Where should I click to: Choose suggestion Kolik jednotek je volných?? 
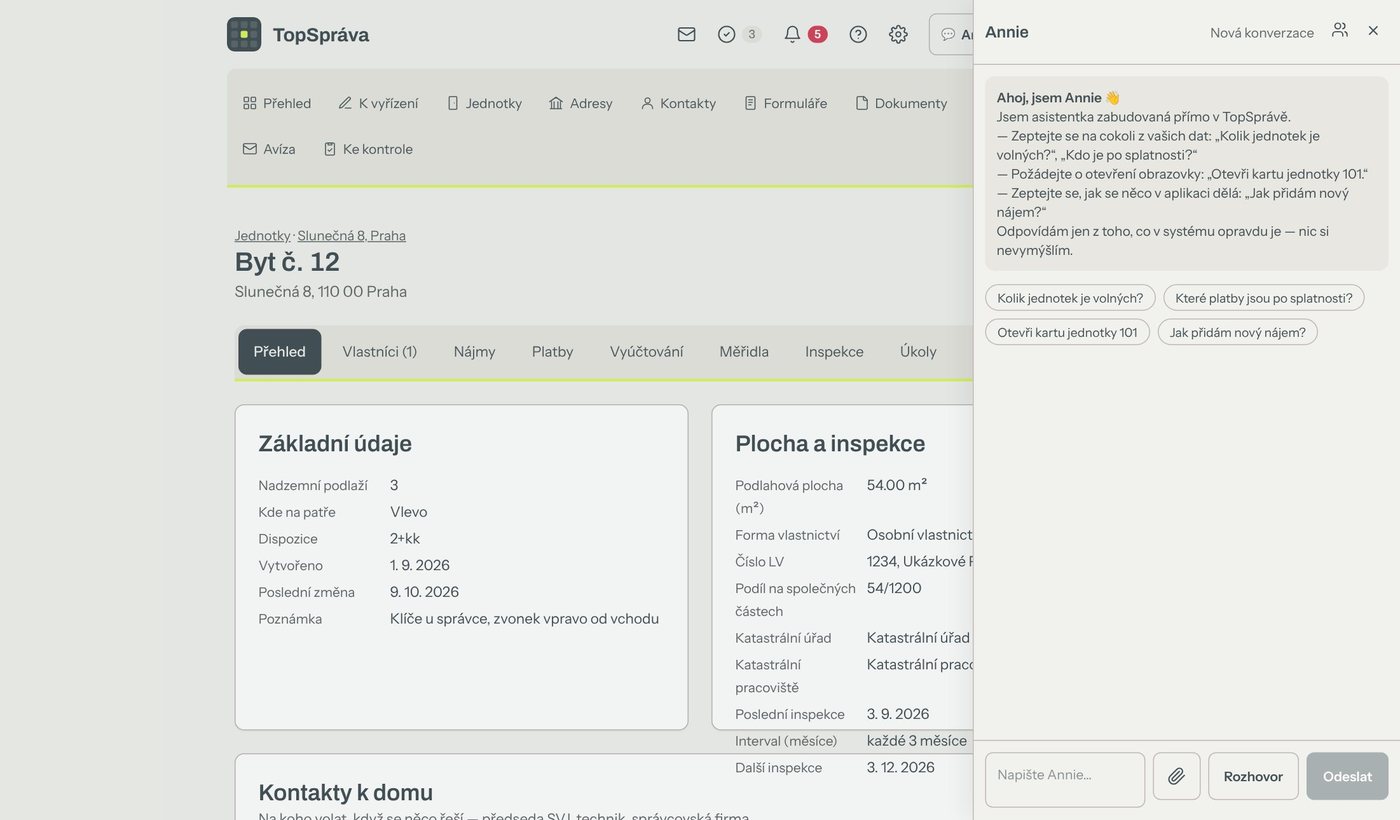[x=1070, y=298]
